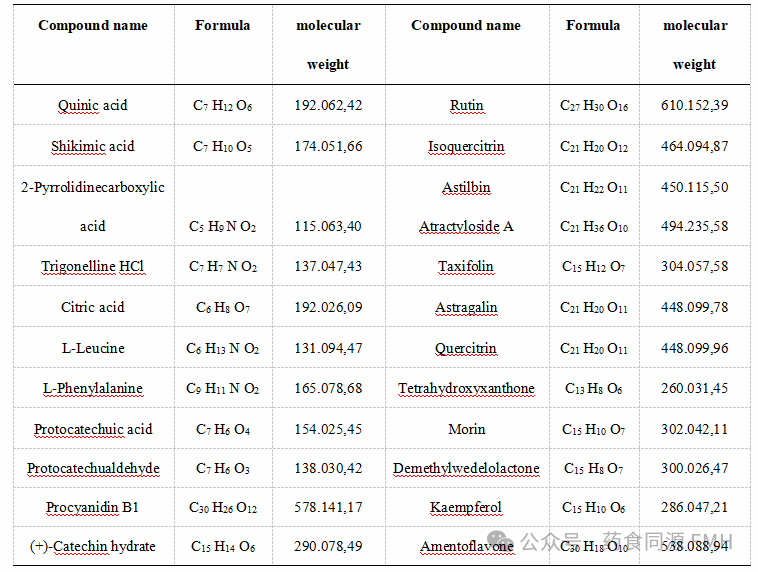Select the Taxifolin compound name
758x572 pixels.
pos(466,267)
